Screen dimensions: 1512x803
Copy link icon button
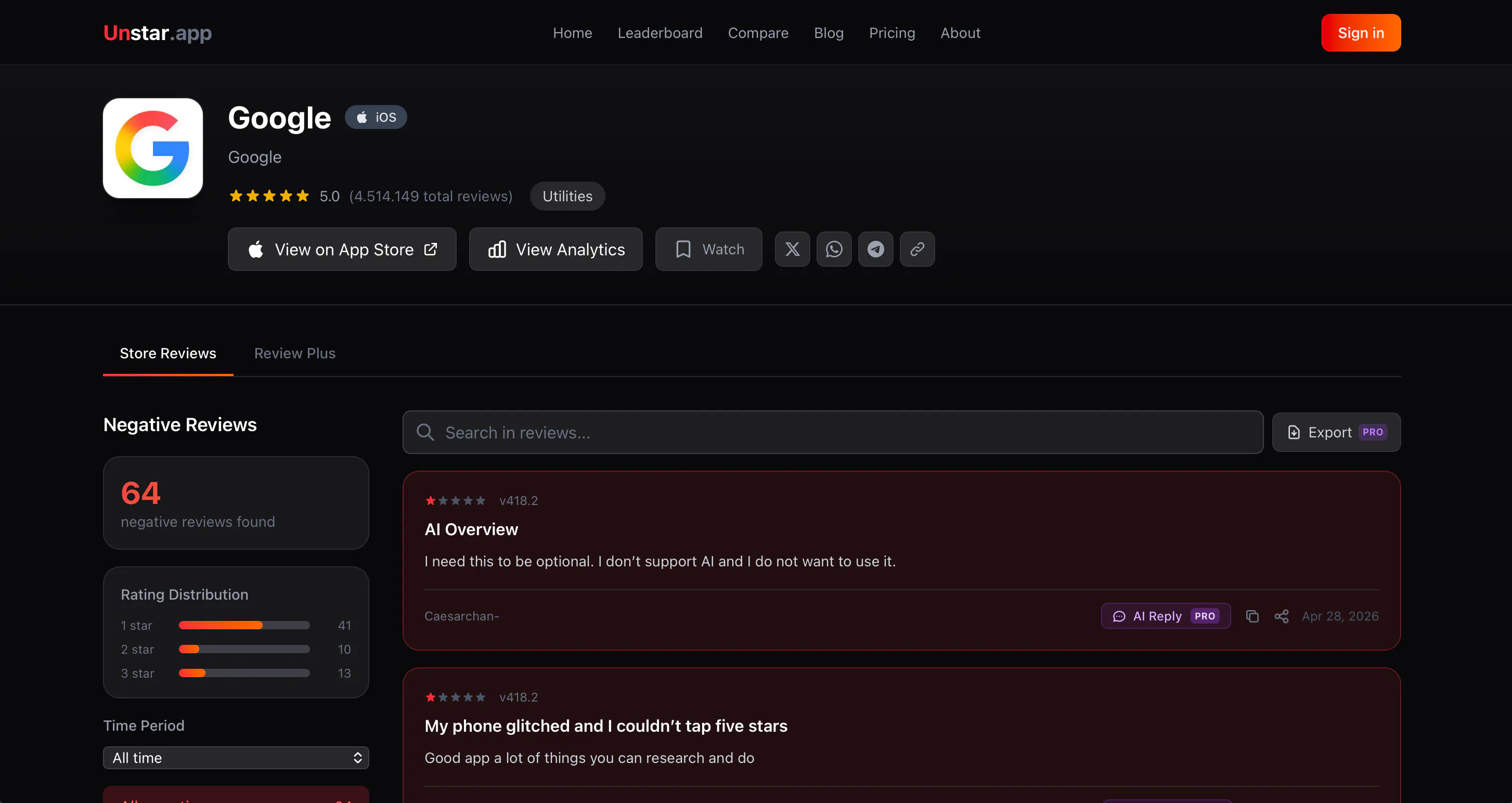coord(917,249)
